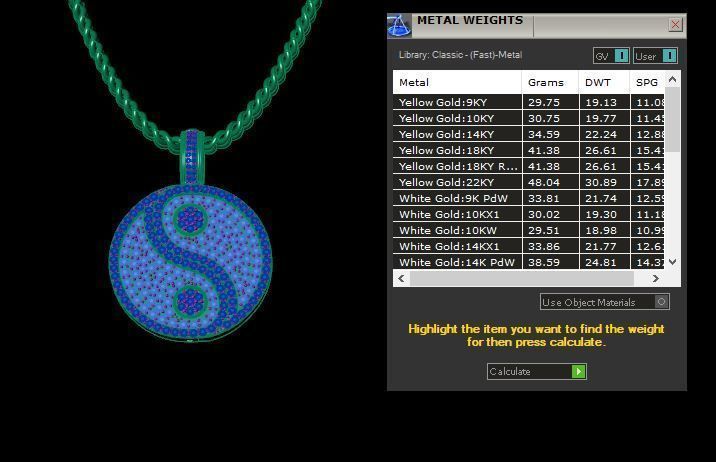
Task: Select the Yellow Gold:10KY row
Action: [529, 118]
